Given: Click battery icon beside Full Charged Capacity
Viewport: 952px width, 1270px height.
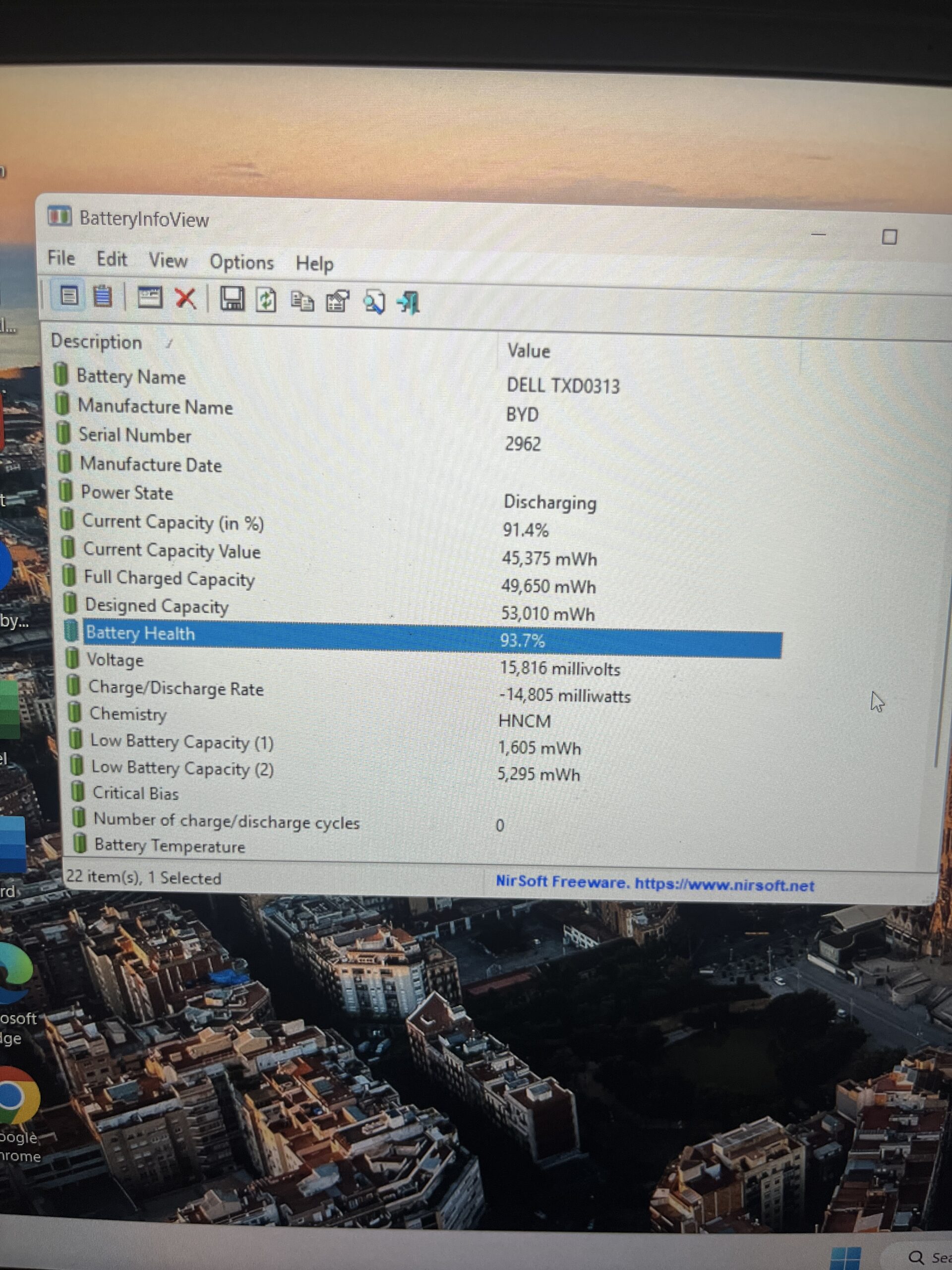Looking at the screenshot, I should [x=69, y=575].
